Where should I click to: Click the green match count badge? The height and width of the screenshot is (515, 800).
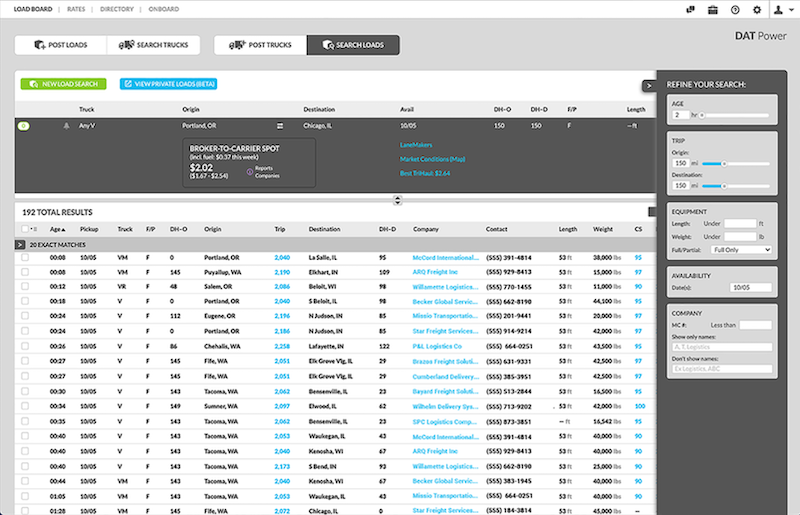(23, 126)
